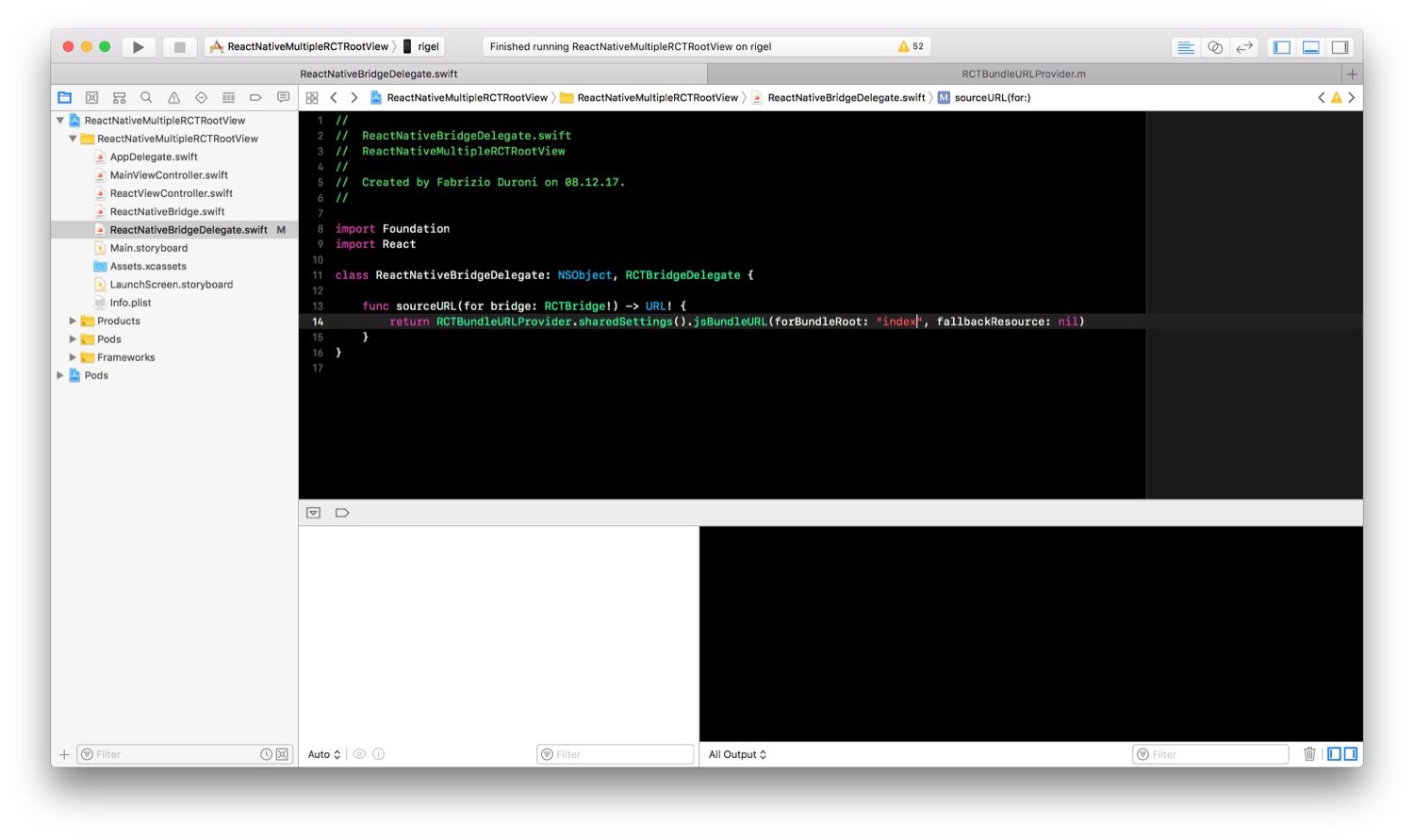The width and height of the screenshot is (1414, 840).
Task: Click the variables view Filter field
Action: [x=616, y=754]
